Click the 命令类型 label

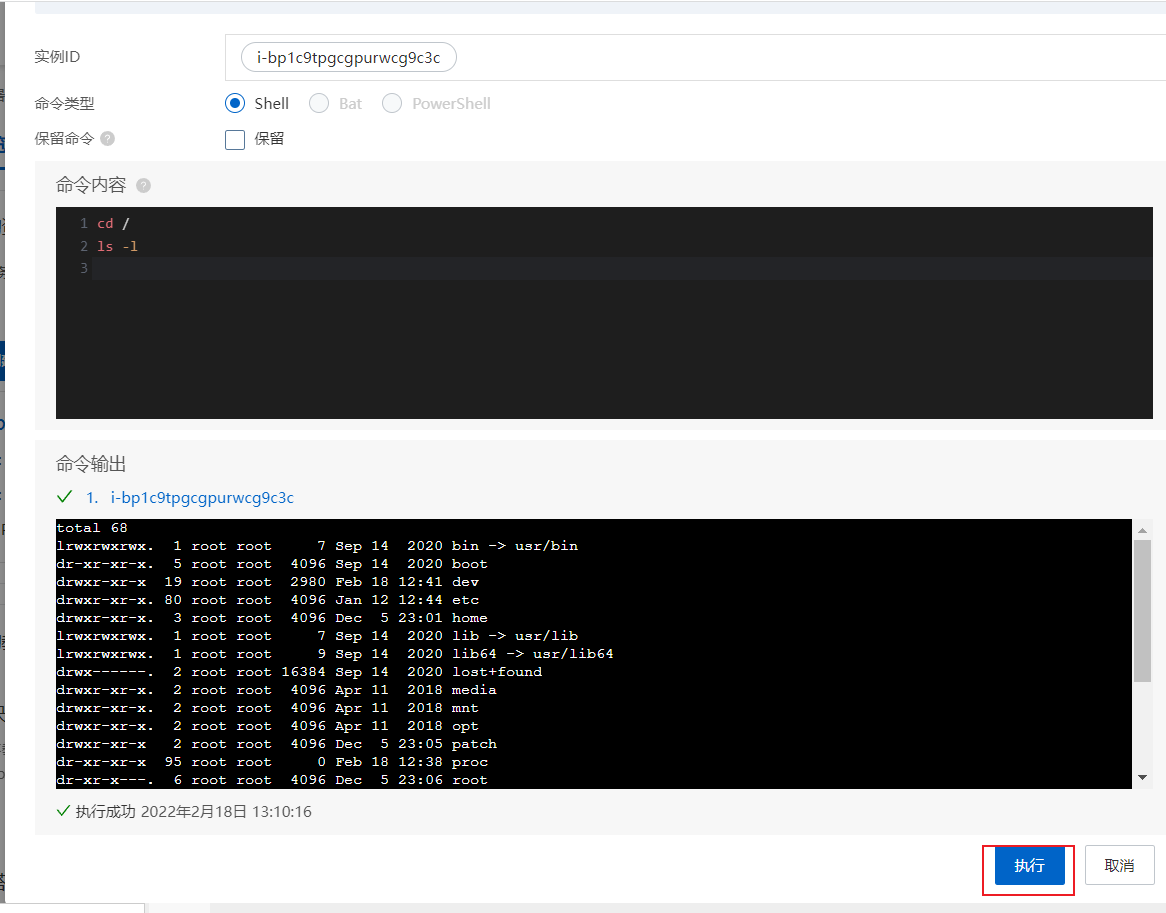(65, 103)
